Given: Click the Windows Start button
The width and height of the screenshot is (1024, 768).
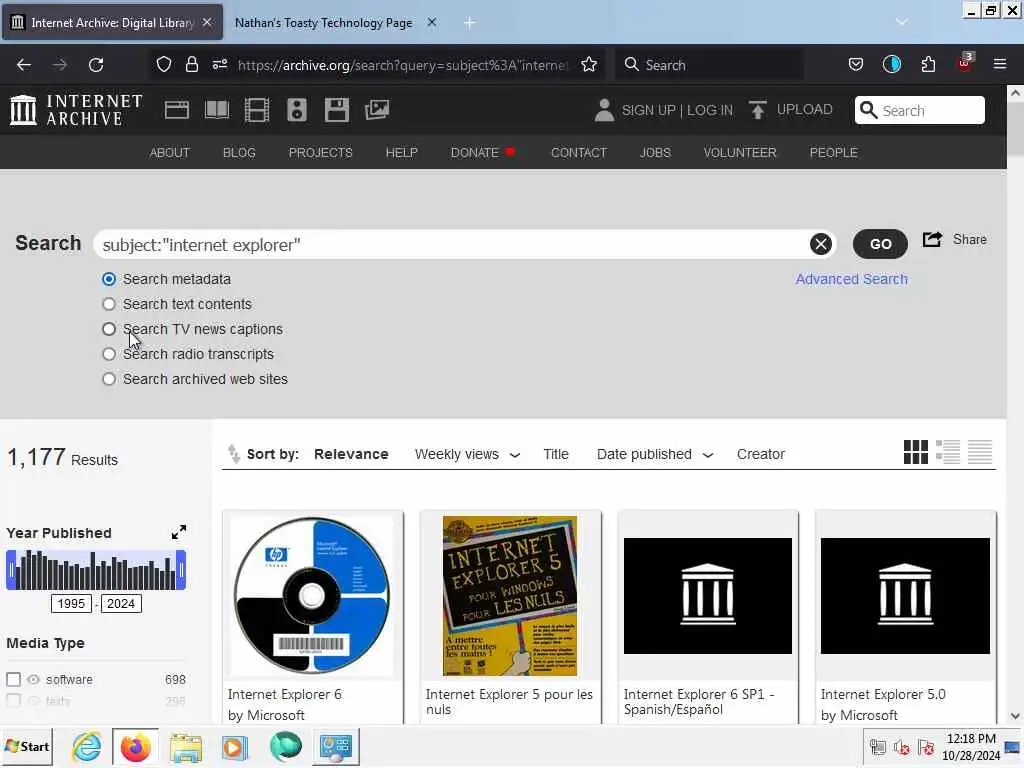Looking at the screenshot, I should click(x=27, y=746).
